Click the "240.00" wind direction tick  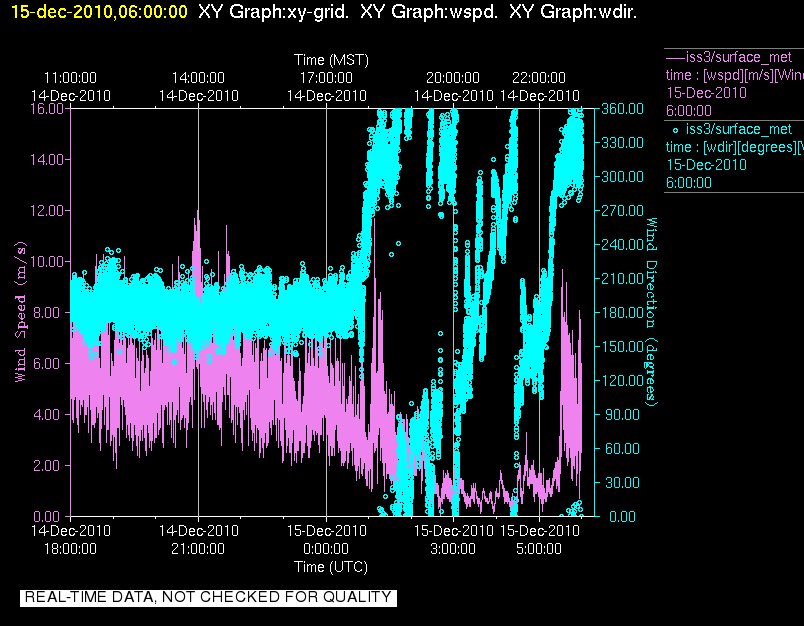click(622, 245)
